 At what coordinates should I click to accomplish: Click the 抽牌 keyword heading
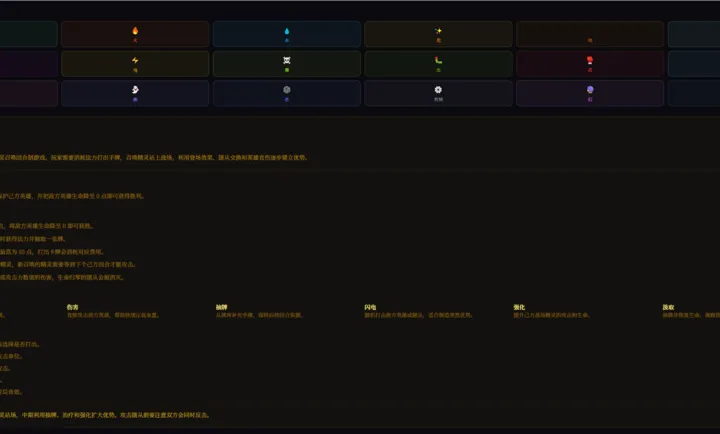221,307
